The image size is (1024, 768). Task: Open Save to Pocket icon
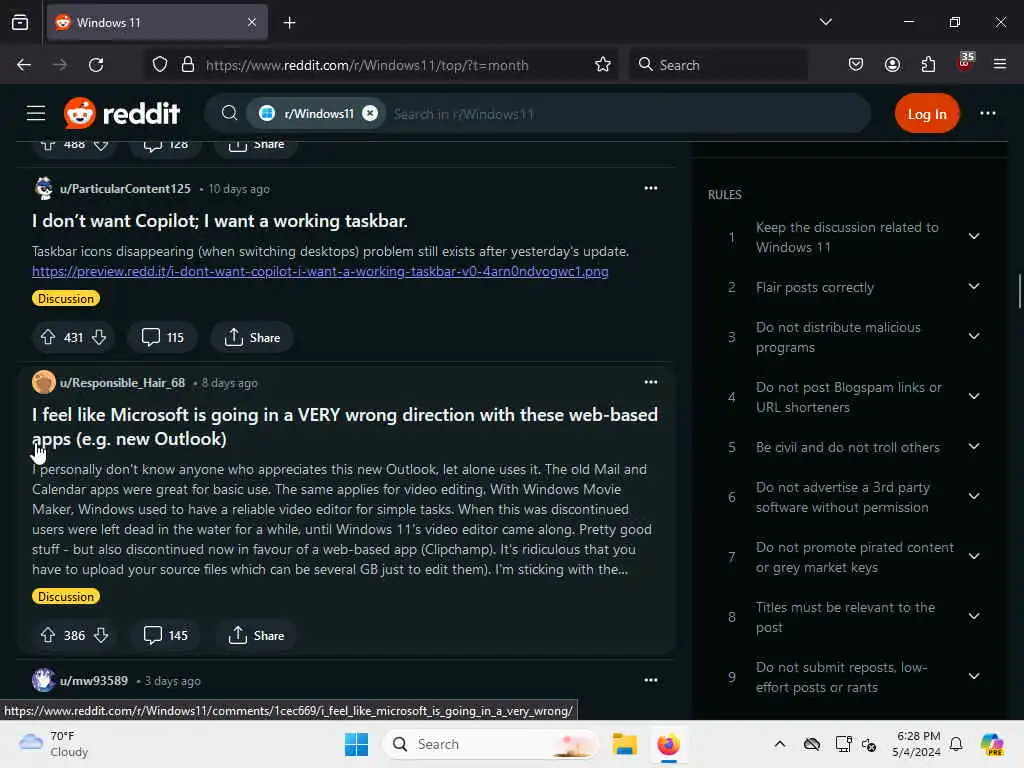click(x=856, y=65)
